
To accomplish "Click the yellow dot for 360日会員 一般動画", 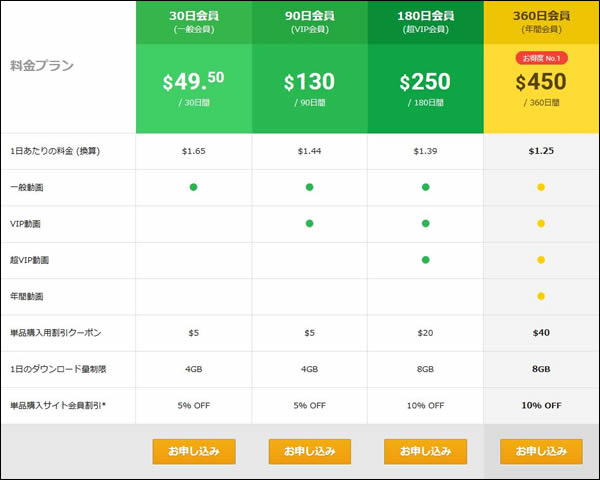I will tap(541, 187).
